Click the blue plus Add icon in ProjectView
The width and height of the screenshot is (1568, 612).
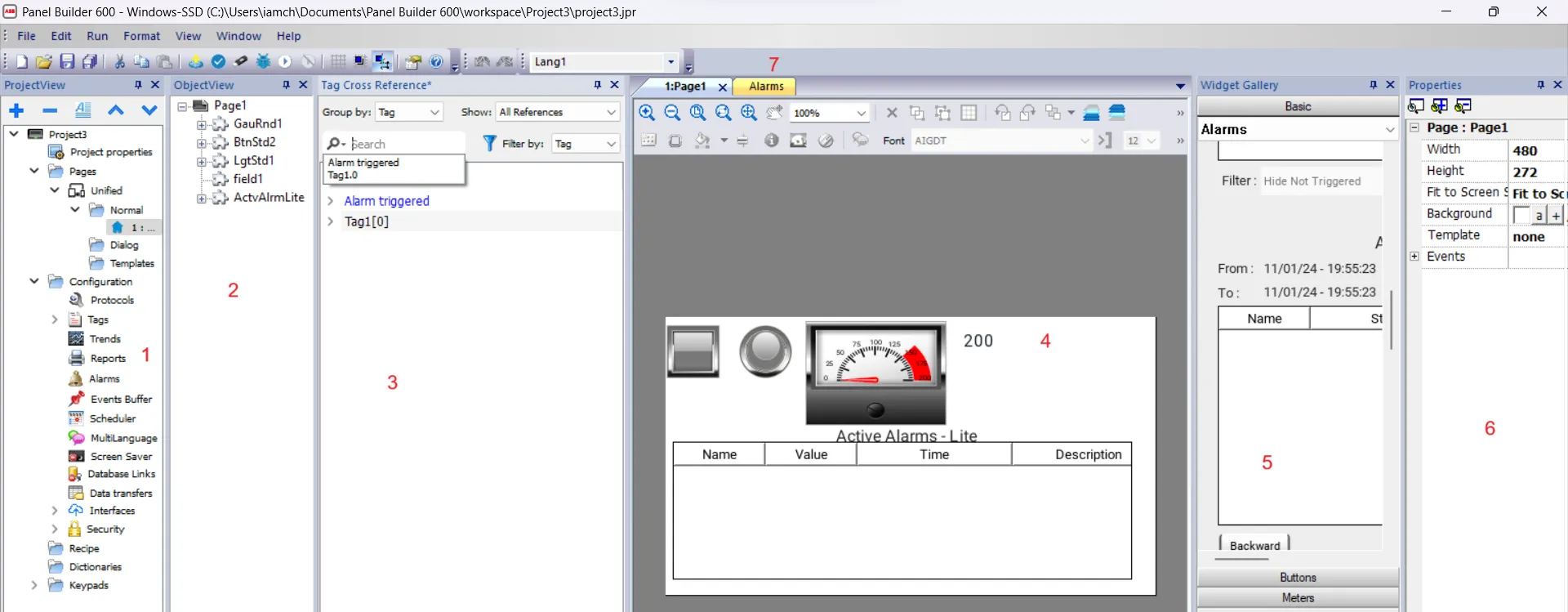(16, 110)
